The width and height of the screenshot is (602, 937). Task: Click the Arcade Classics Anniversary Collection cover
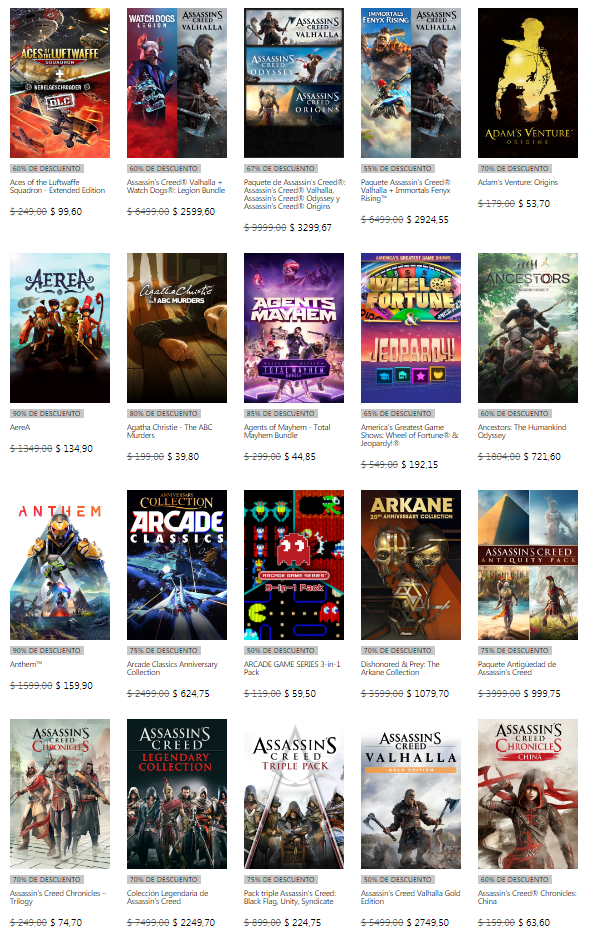pos(177,565)
